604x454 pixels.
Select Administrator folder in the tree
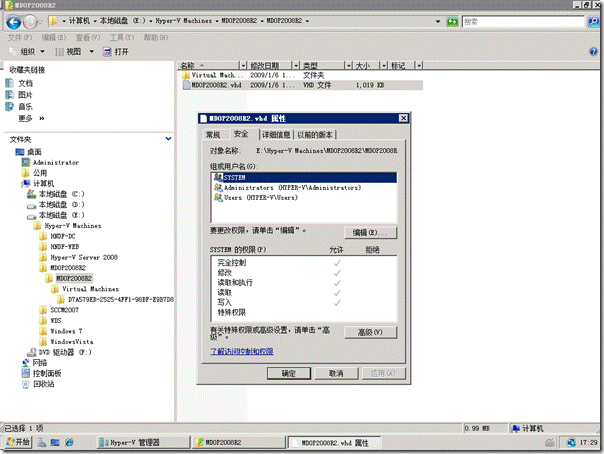[55, 163]
